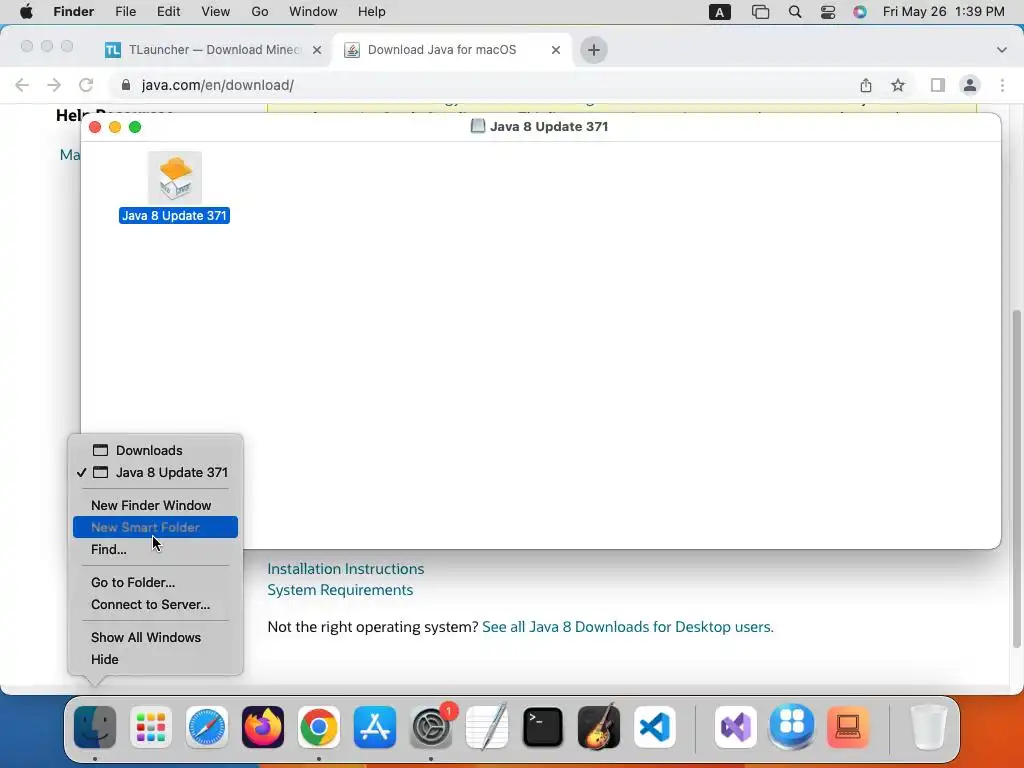Open TextEdit from the Dock
The image size is (1024, 768).
click(x=487, y=727)
